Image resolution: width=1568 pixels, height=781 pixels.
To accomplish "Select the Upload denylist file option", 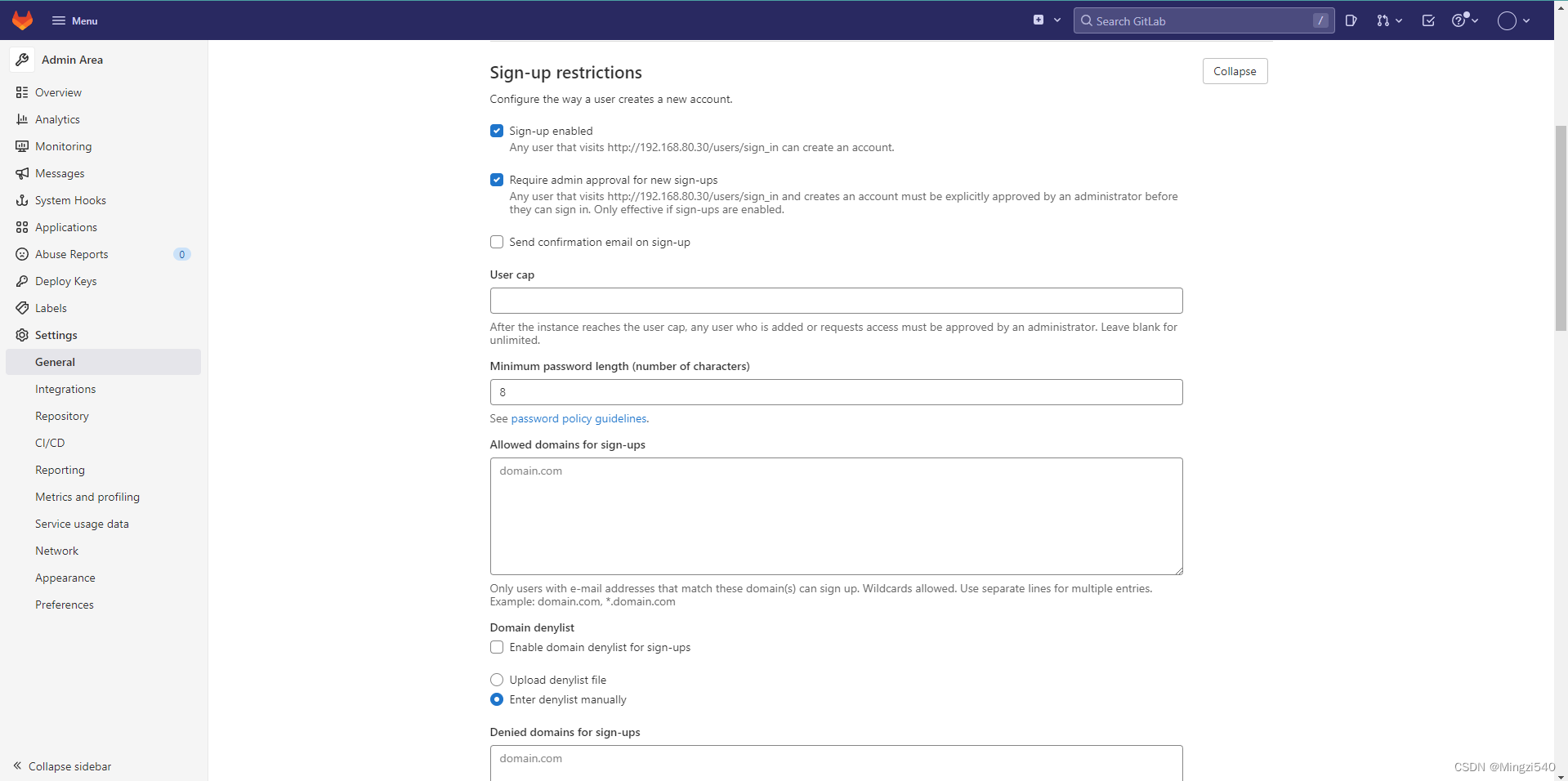I will (497, 680).
